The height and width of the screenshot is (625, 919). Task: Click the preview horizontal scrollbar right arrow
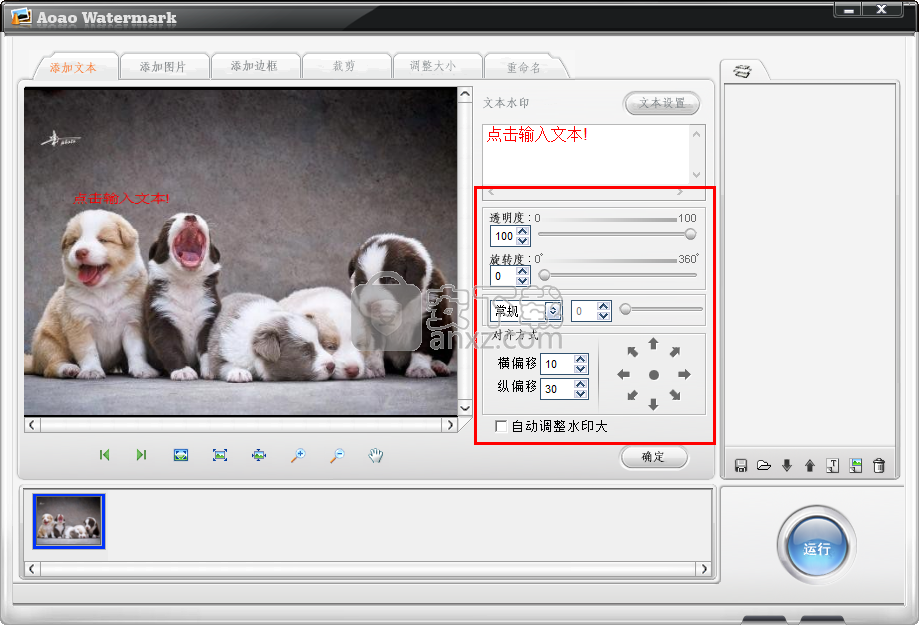click(450, 425)
